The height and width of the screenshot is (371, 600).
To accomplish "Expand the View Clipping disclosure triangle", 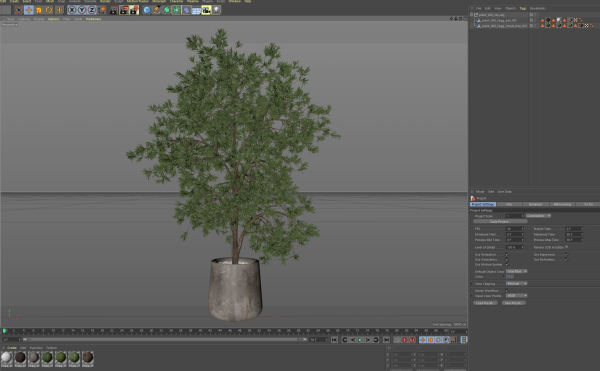I will click(x=472, y=283).
